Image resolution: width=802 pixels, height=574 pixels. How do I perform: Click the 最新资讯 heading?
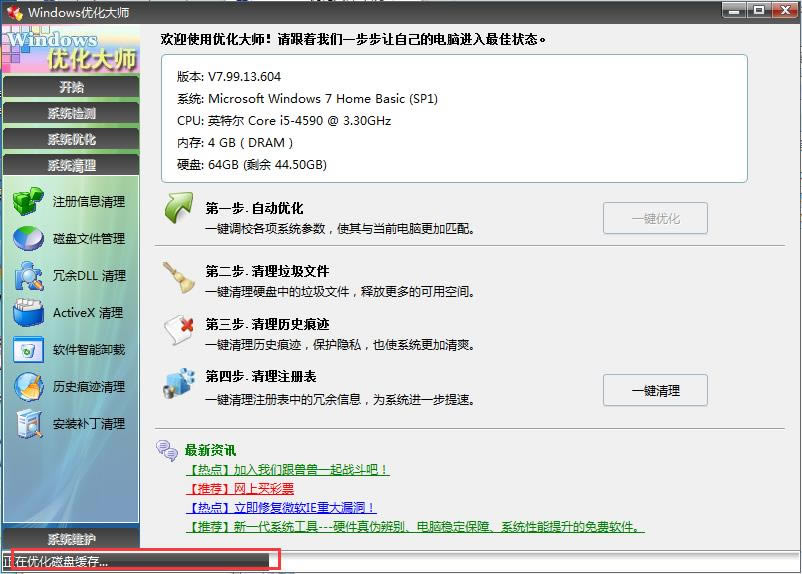(x=210, y=451)
